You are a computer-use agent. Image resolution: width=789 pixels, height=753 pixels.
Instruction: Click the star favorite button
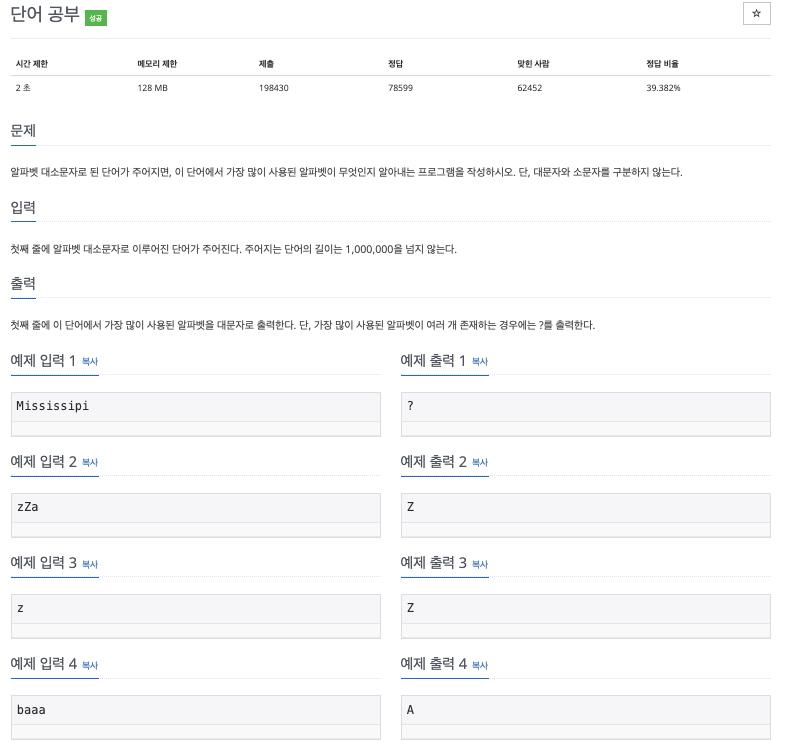(756, 14)
